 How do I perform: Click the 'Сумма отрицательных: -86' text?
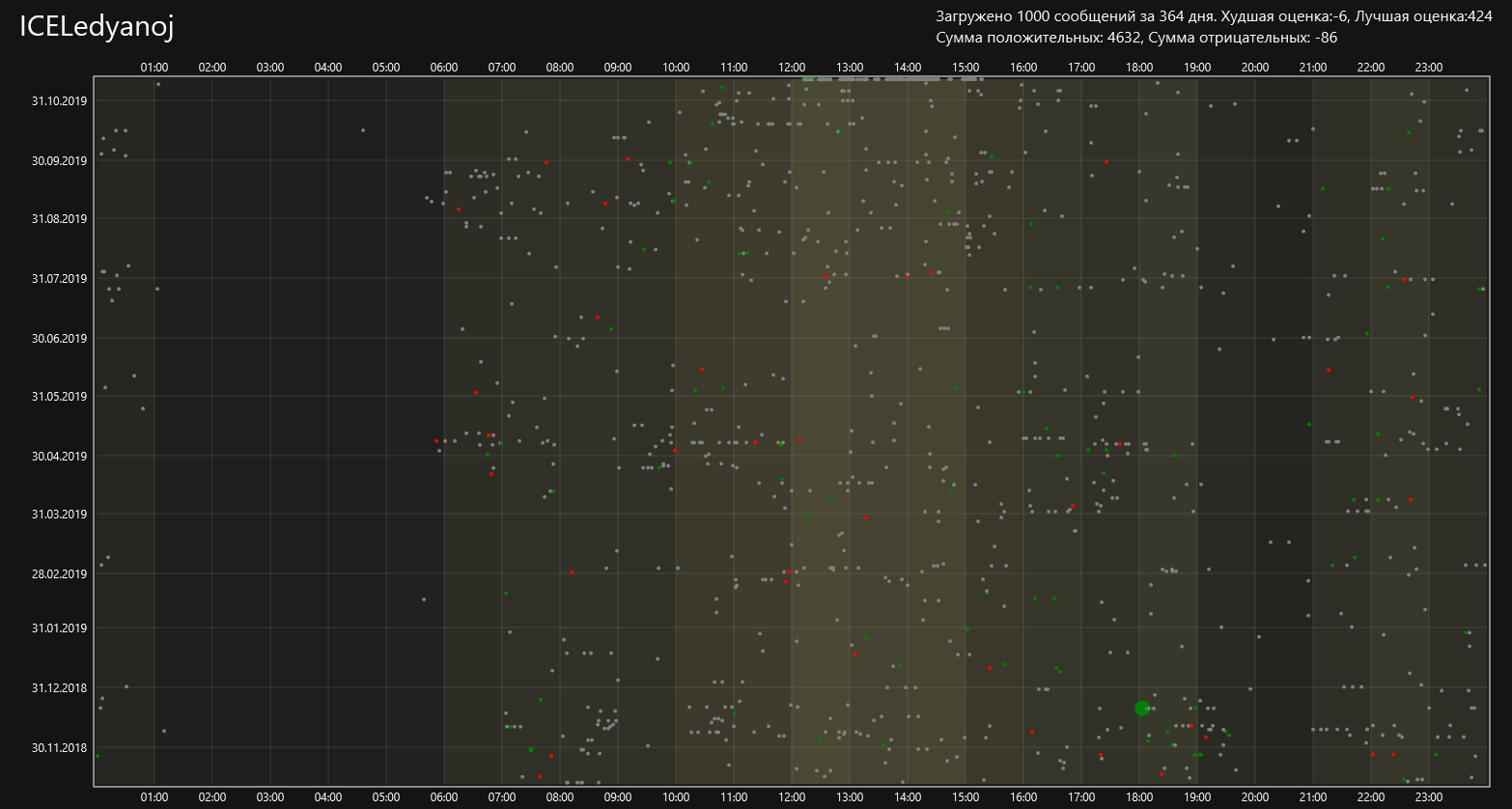tap(1245, 38)
